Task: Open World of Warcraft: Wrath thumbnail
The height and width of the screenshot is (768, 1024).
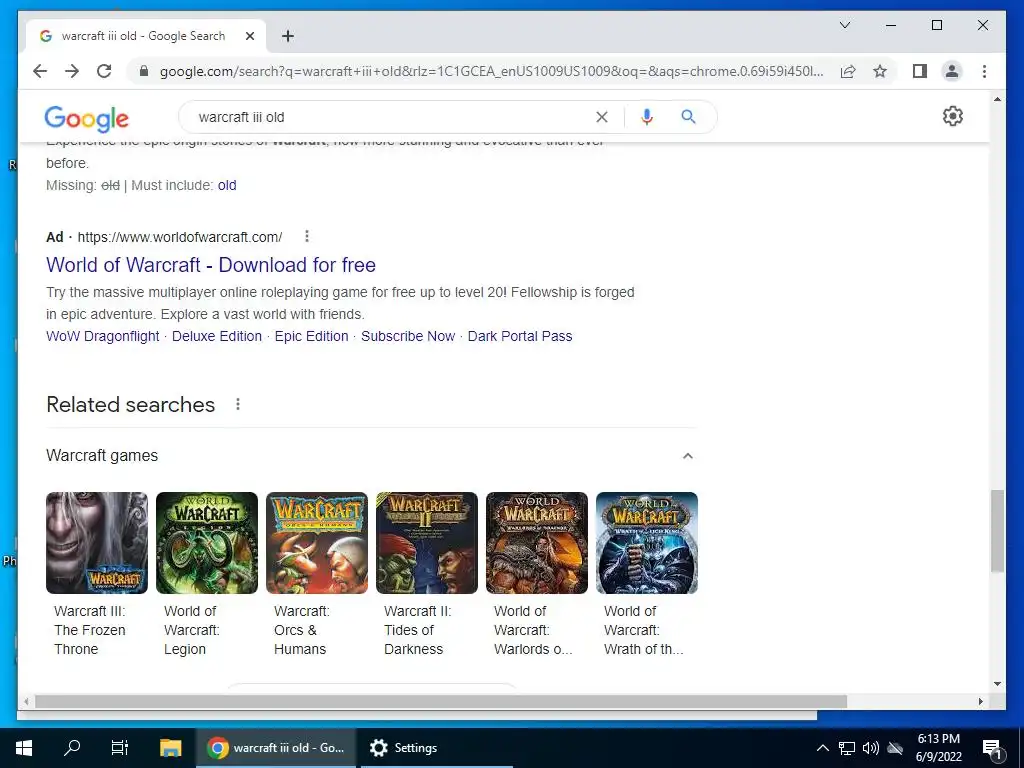Action: point(647,543)
